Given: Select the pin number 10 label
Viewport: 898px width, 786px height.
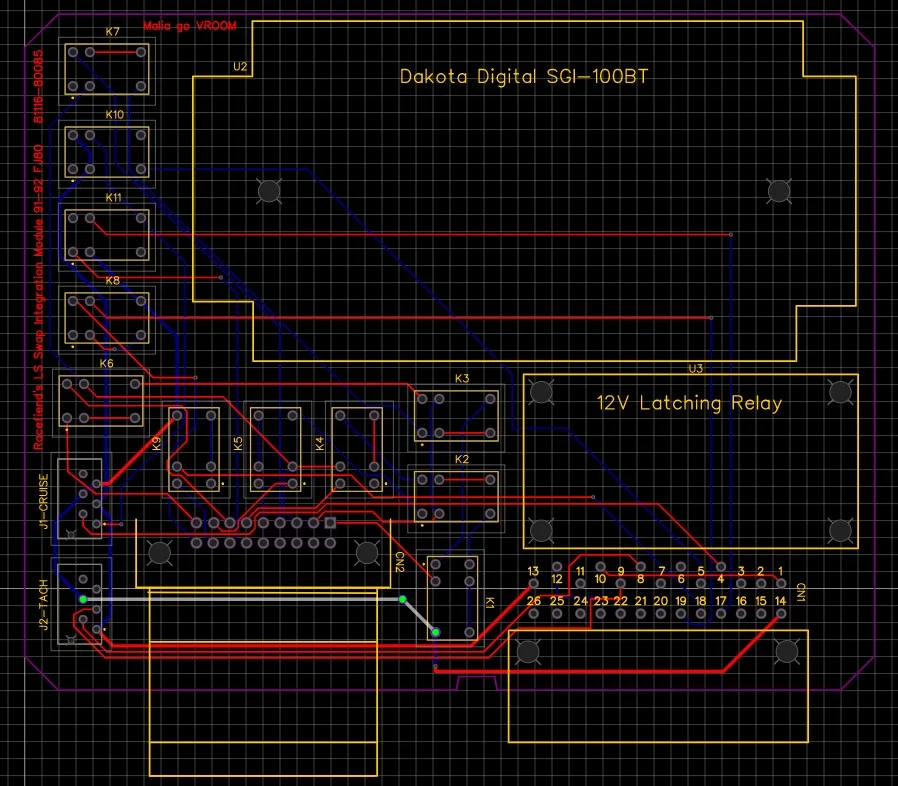Looking at the screenshot, I should pyautogui.click(x=600, y=579).
